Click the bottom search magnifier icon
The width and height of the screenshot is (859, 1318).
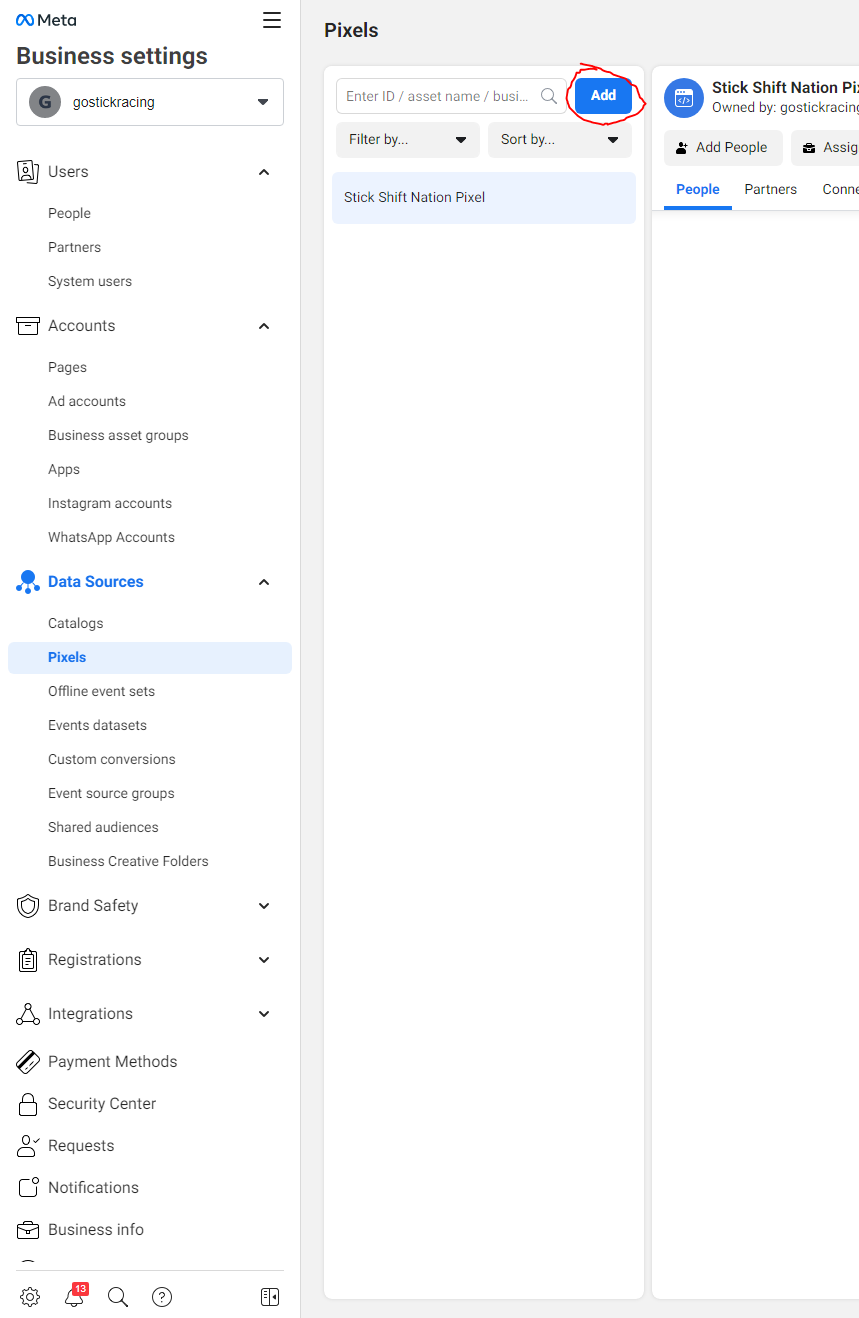pos(118,1297)
